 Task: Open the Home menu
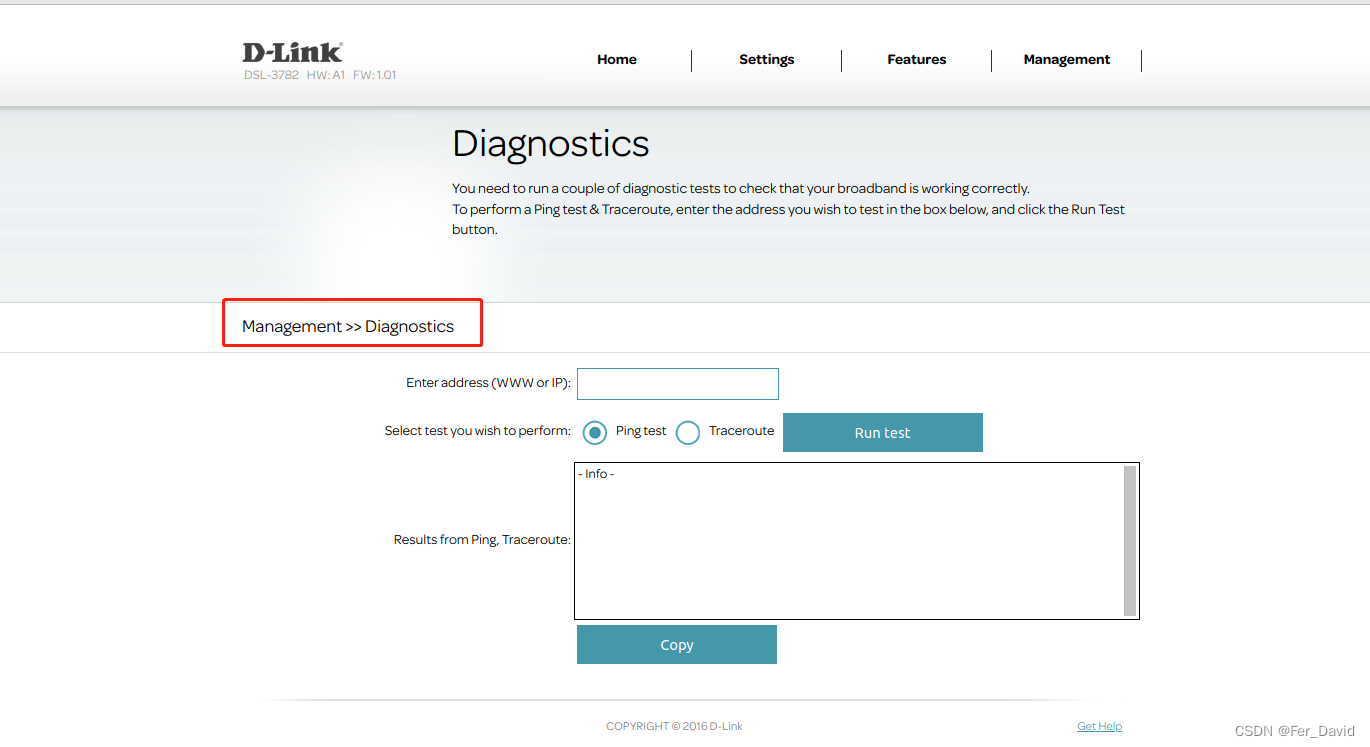click(617, 60)
